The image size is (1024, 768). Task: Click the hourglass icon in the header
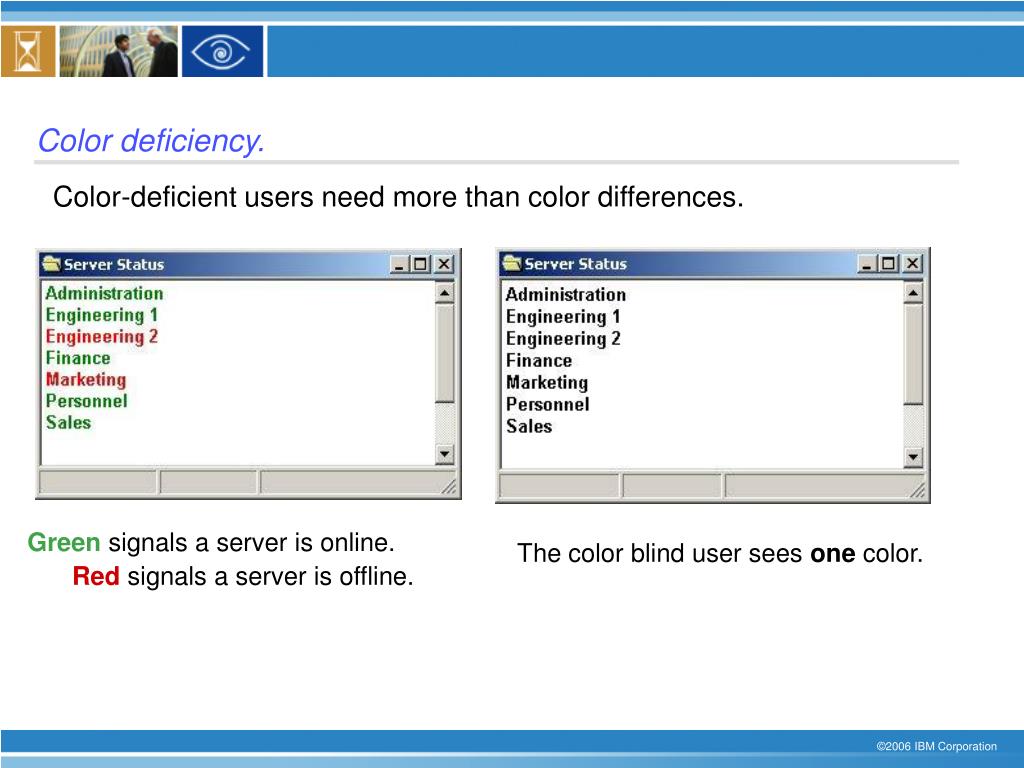[x=28, y=52]
